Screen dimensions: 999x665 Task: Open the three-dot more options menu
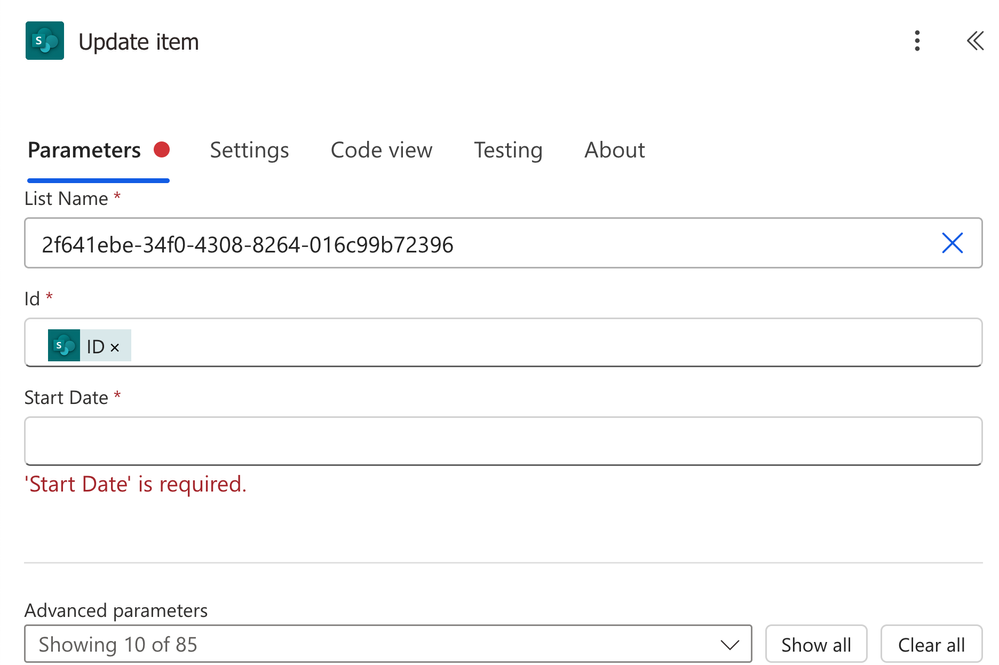917,41
